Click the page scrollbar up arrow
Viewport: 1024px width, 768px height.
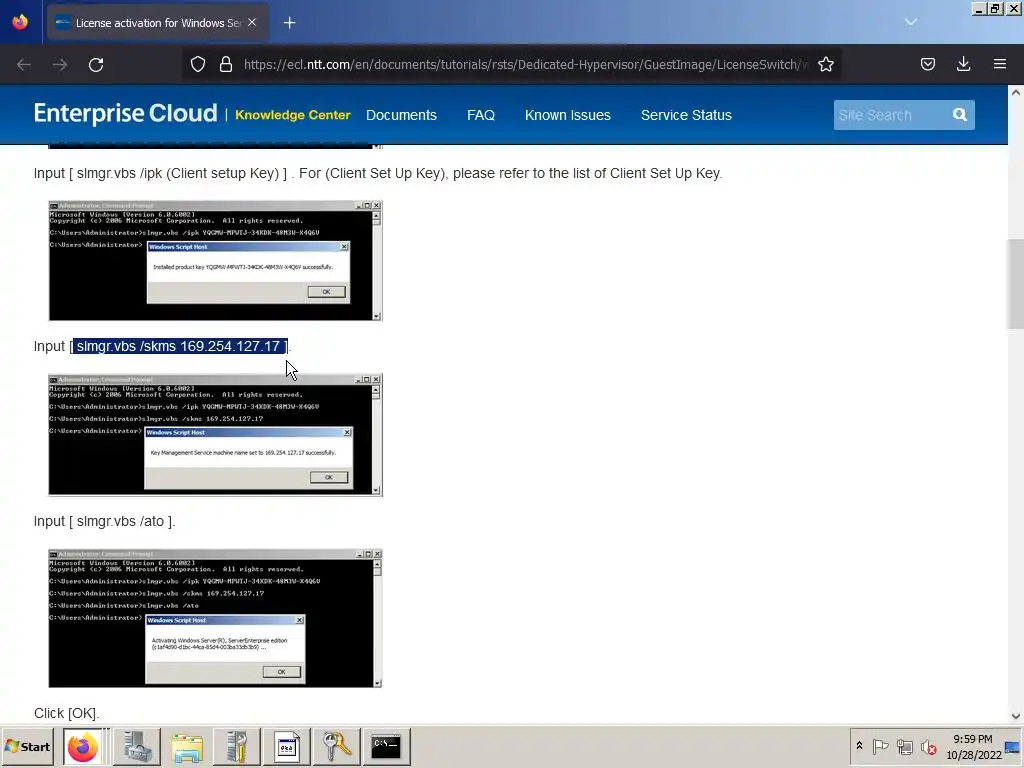1016,92
